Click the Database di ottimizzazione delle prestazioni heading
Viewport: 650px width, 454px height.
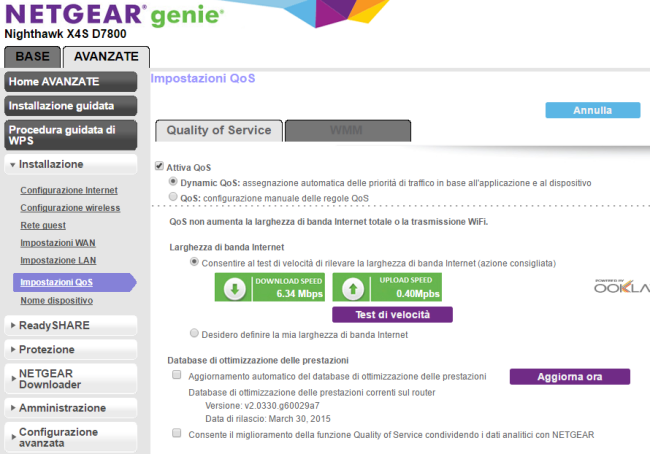pyautogui.click(x=258, y=360)
